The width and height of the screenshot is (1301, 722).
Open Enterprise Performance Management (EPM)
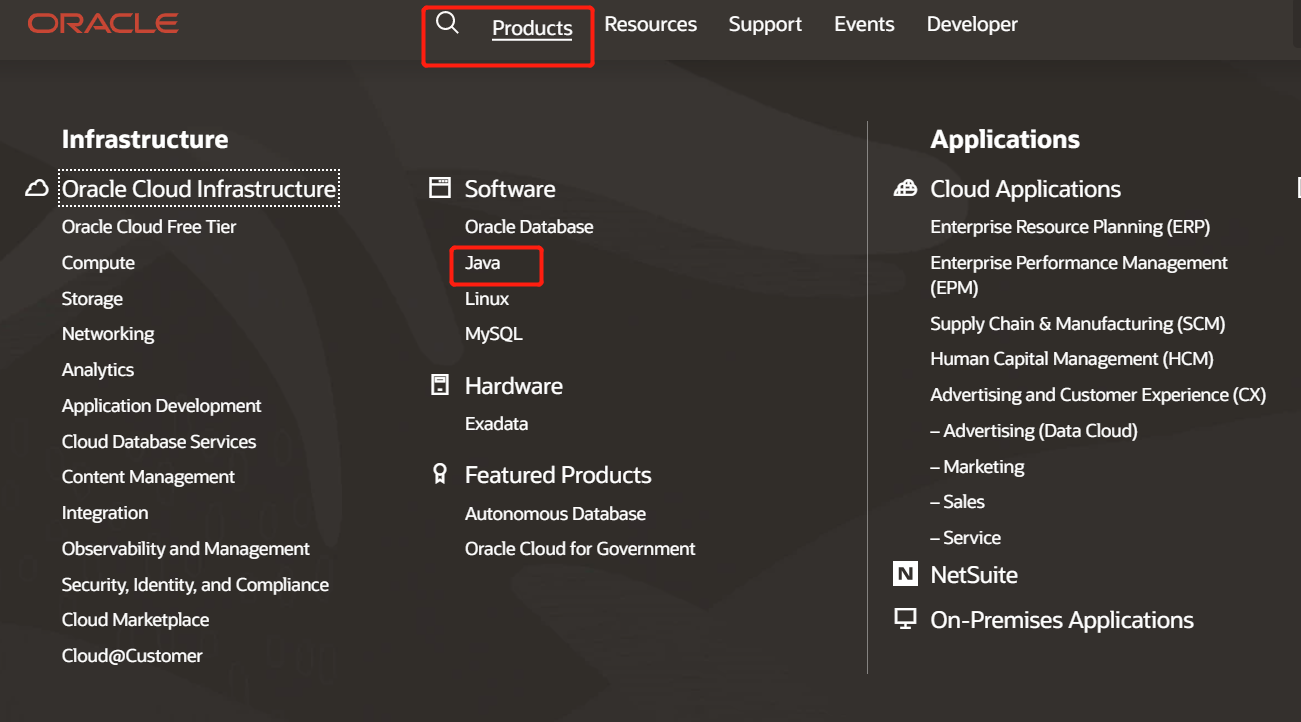tap(1079, 275)
